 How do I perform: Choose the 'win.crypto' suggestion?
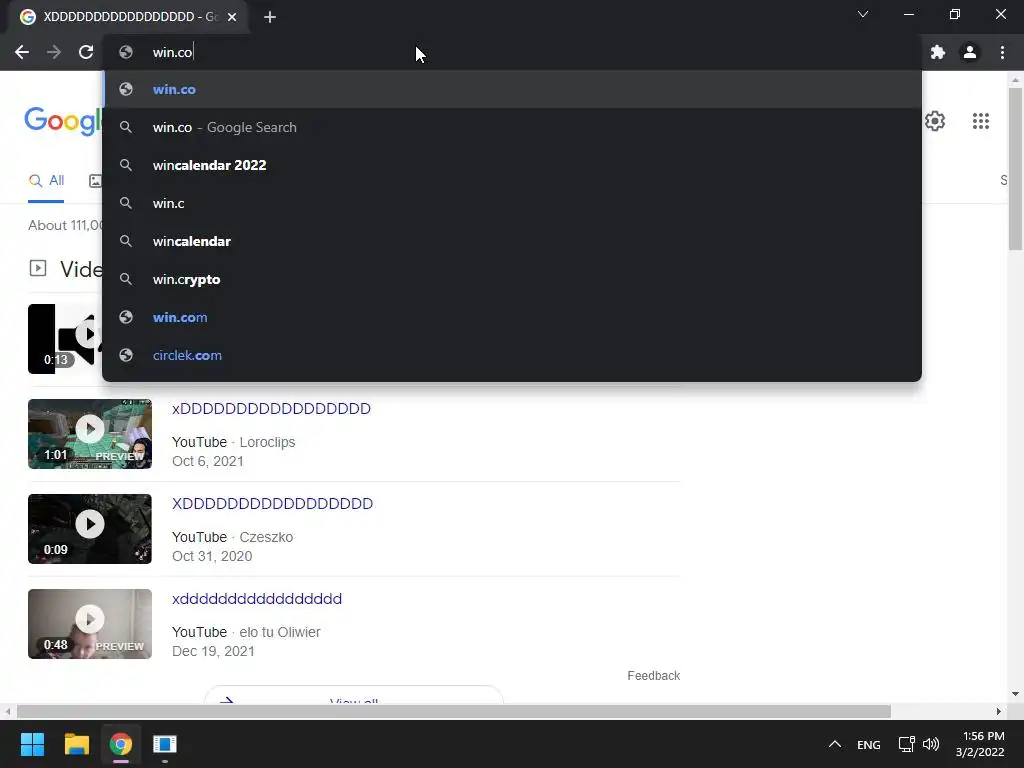click(x=512, y=279)
